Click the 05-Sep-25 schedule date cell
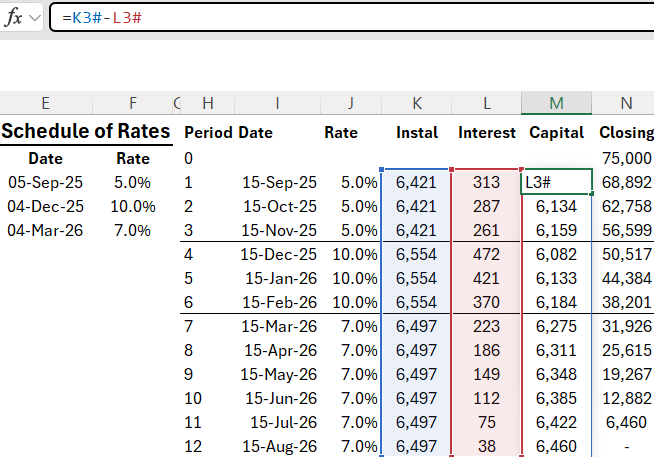 pyautogui.click(x=45, y=182)
